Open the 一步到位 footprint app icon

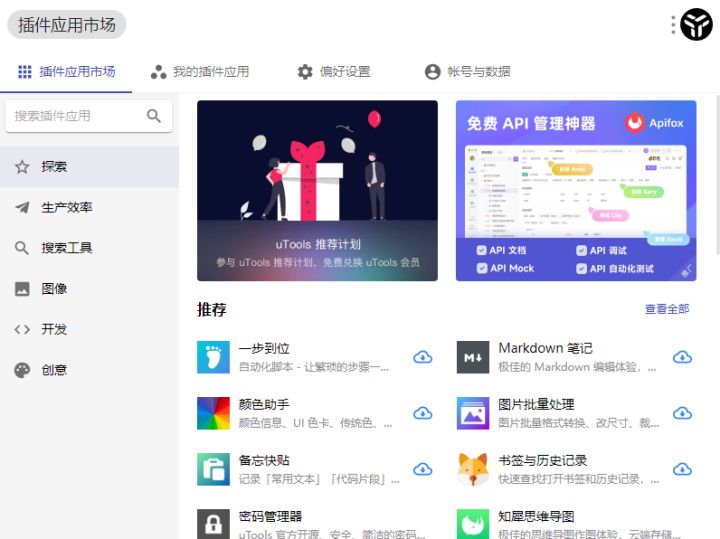coord(214,357)
